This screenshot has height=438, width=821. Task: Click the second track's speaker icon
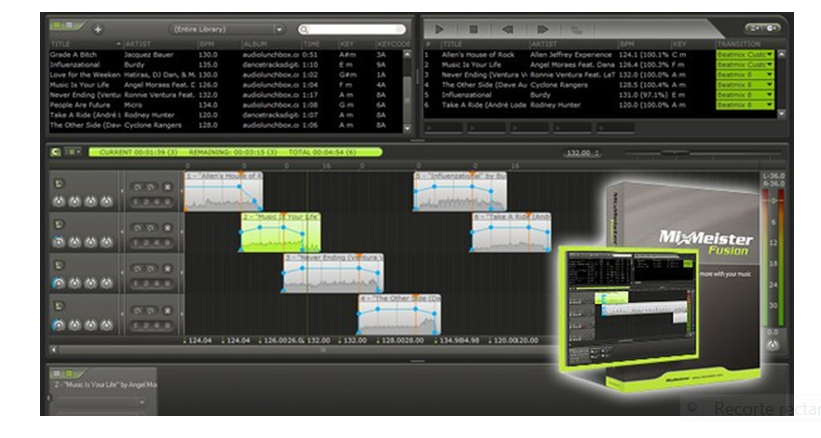[57, 223]
